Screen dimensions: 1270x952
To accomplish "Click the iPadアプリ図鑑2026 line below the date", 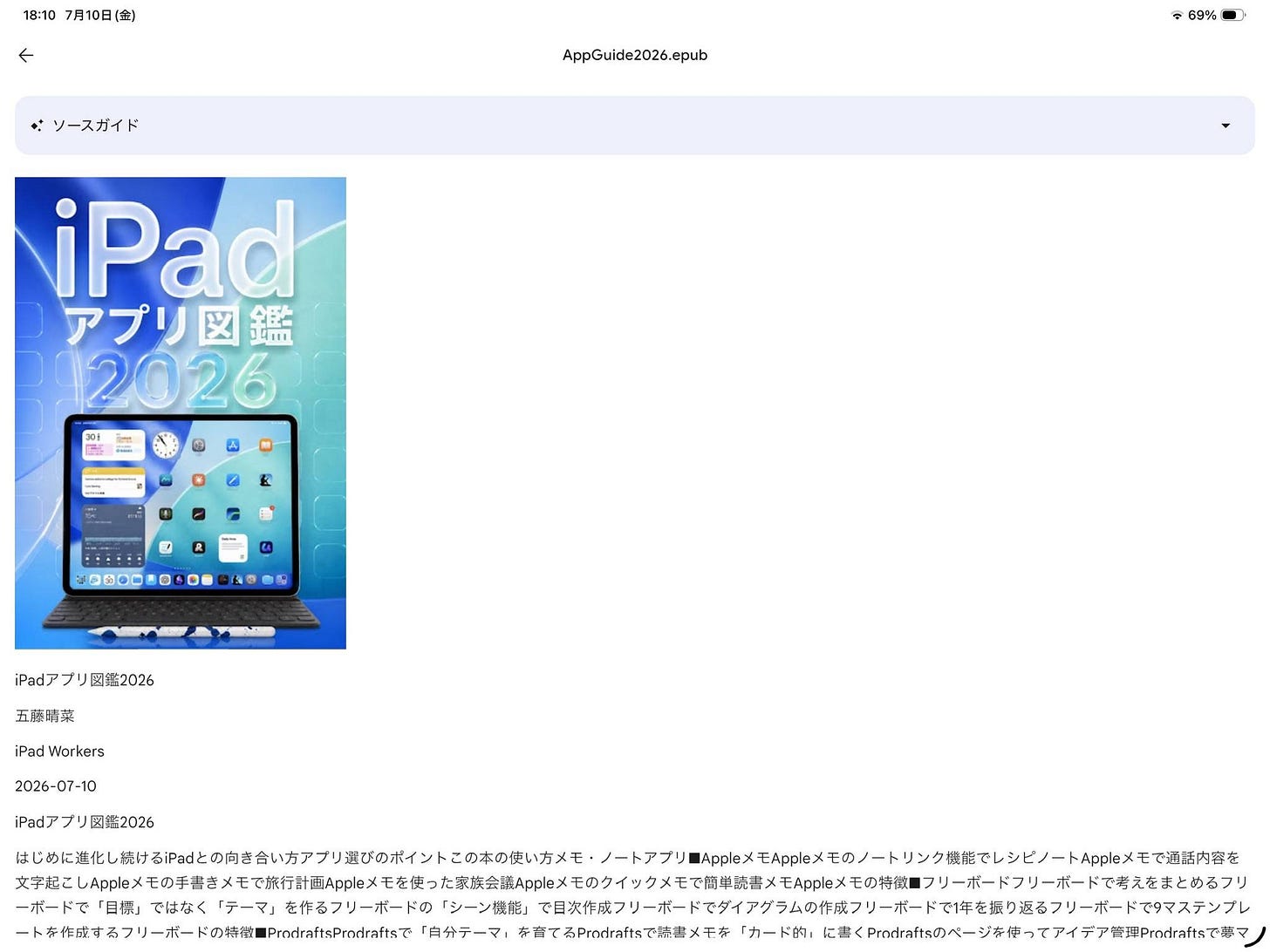I will click(x=85, y=822).
